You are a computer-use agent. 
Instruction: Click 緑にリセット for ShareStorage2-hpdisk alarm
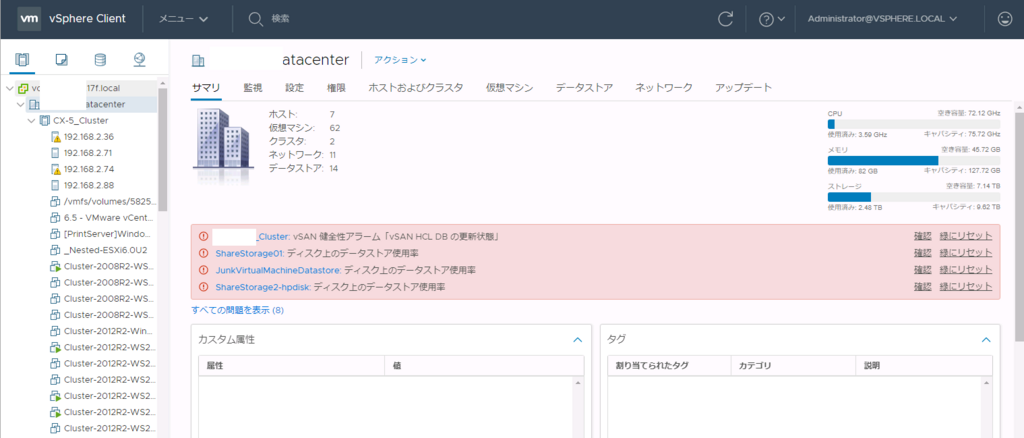point(966,287)
